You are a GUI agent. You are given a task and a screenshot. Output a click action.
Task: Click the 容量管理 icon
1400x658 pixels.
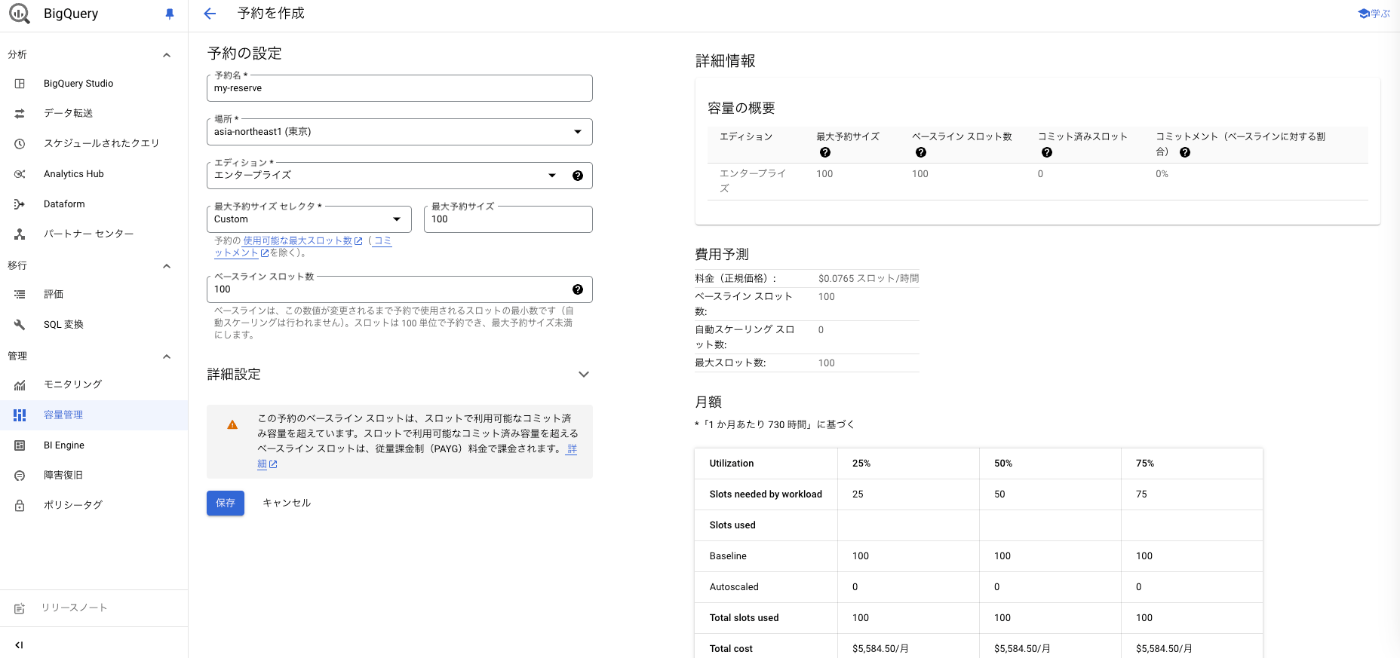coord(19,415)
